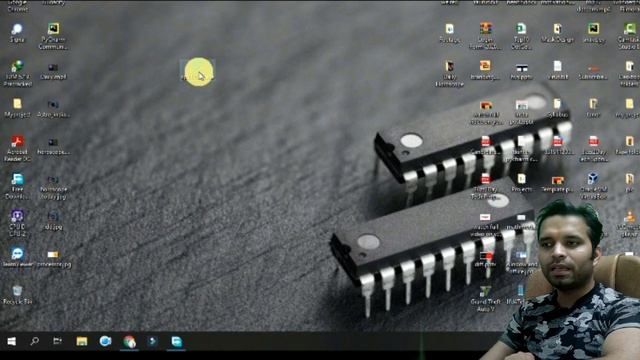Screen dimensions: 640x360
Task: Open the Recycle Bin
Action: point(17,295)
